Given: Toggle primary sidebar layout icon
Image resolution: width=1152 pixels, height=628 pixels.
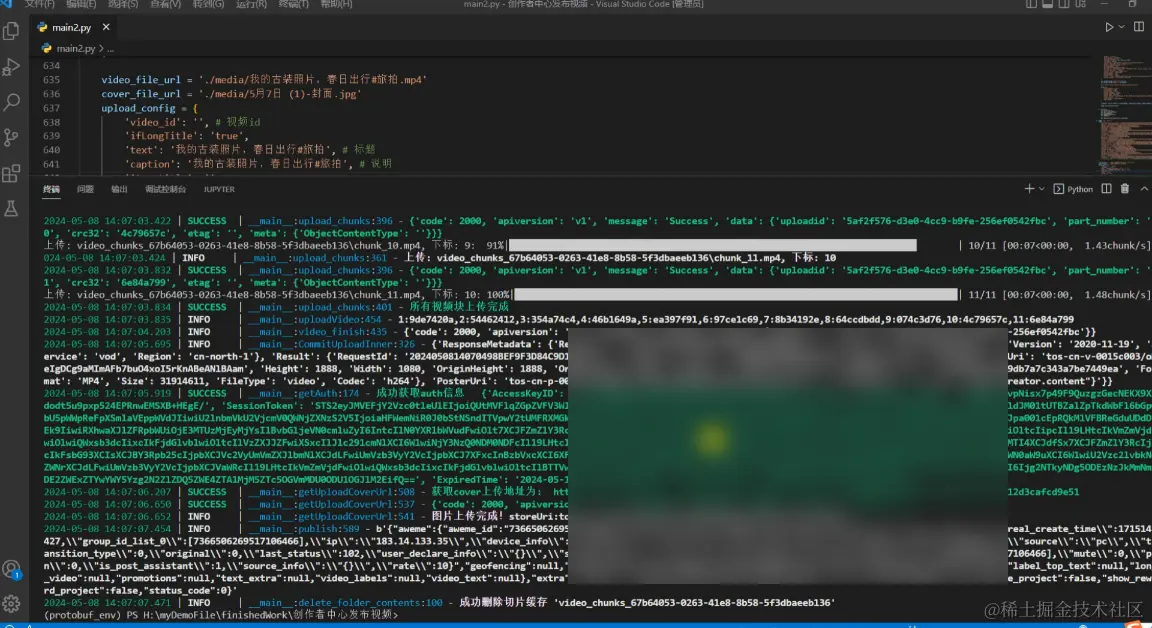Looking at the screenshot, I should click(1032, 4).
